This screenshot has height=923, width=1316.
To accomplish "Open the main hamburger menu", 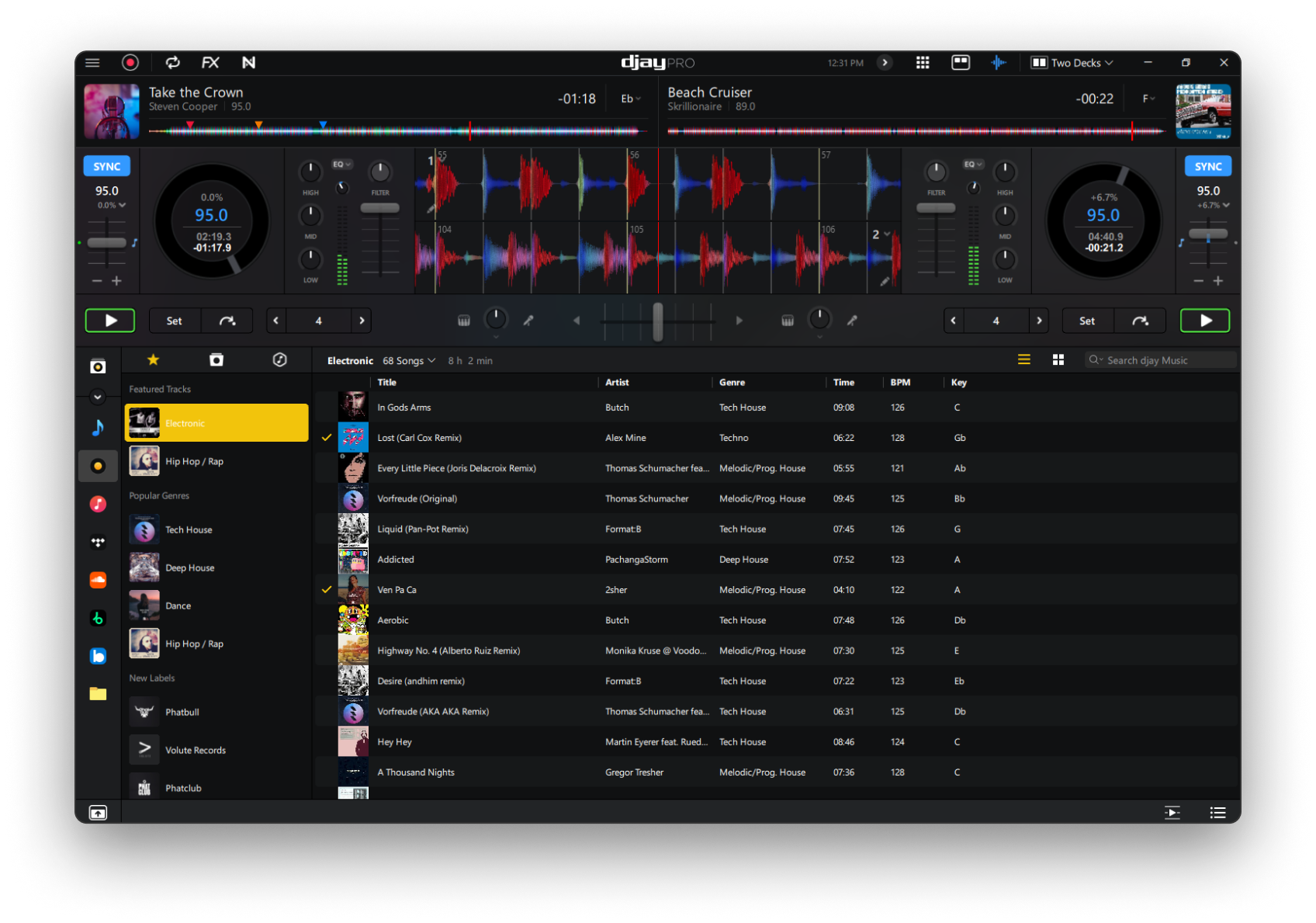I will pyautogui.click(x=92, y=62).
